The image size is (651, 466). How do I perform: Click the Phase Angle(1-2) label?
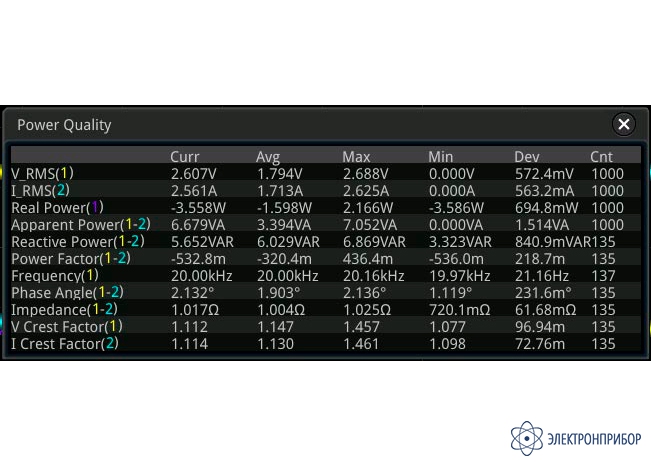click(x=67, y=292)
